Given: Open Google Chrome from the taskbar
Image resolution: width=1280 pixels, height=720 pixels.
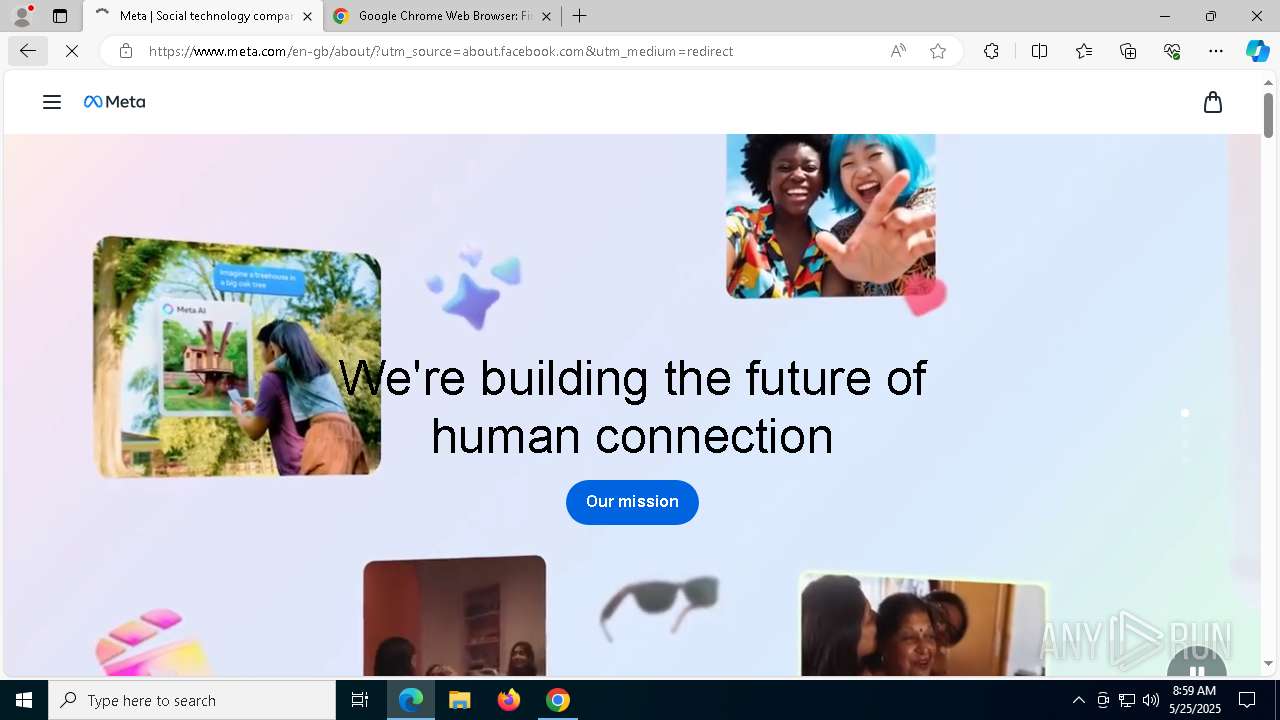Looking at the screenshot, I should [x=558, y=700].
